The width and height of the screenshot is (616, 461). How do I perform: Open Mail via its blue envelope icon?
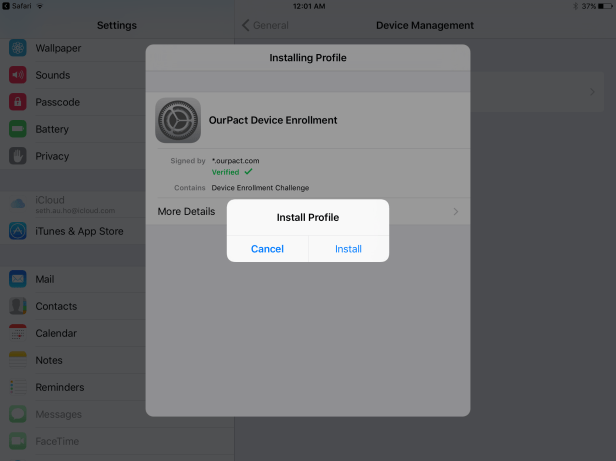18,280
